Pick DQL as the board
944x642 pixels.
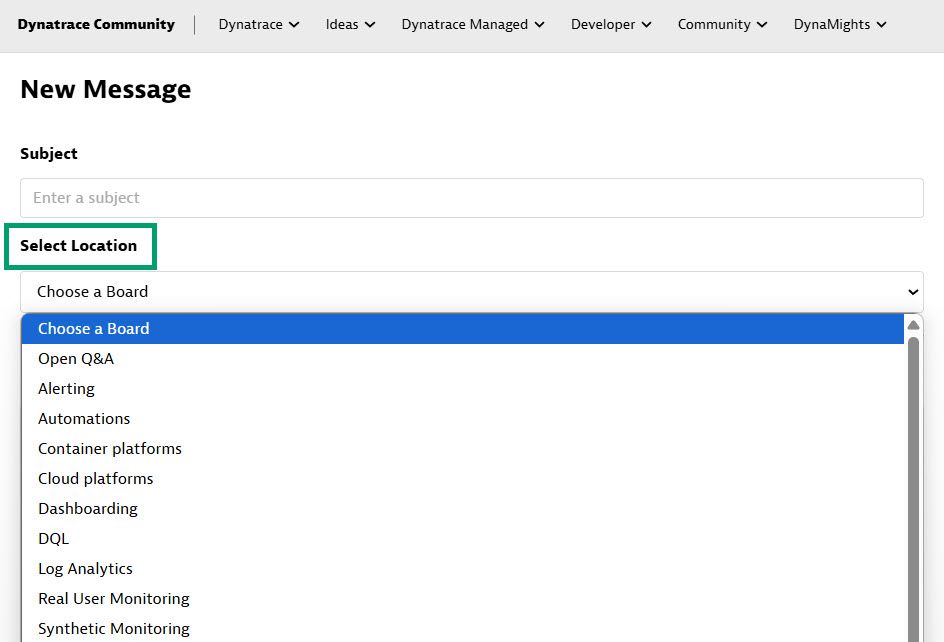click(54, 539)
